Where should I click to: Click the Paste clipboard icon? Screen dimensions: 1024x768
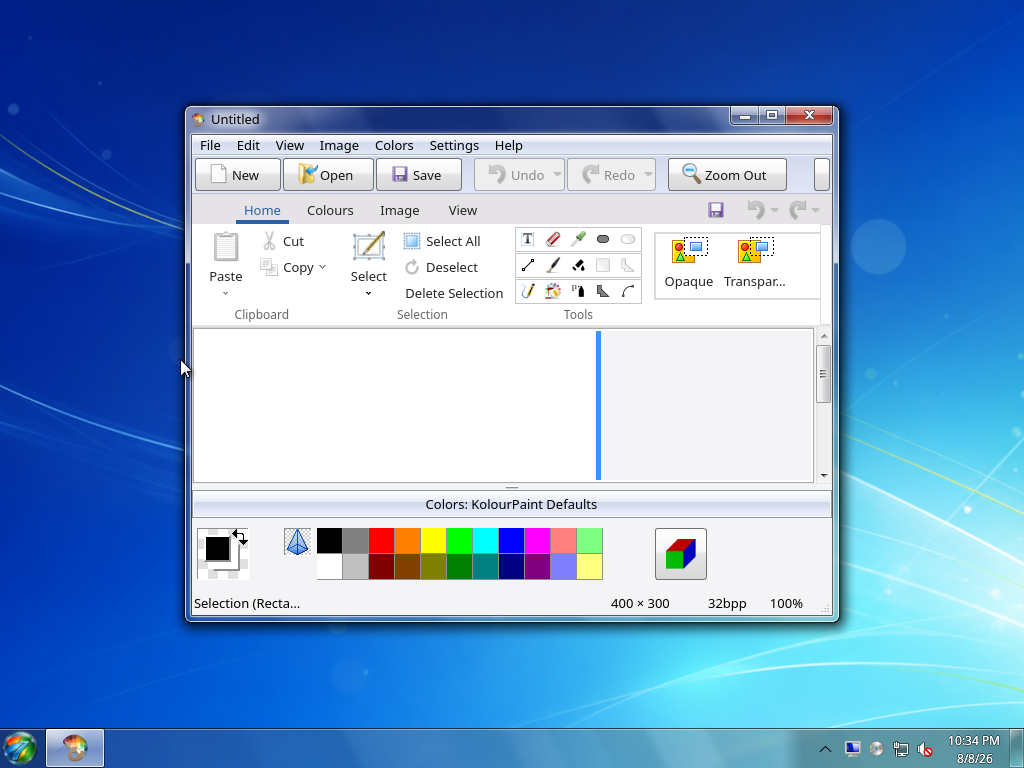[226, 247]
